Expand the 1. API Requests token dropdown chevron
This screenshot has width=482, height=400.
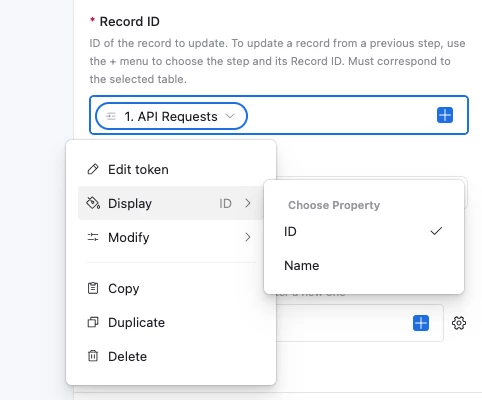pyautogui.click(x=230, y=116)
